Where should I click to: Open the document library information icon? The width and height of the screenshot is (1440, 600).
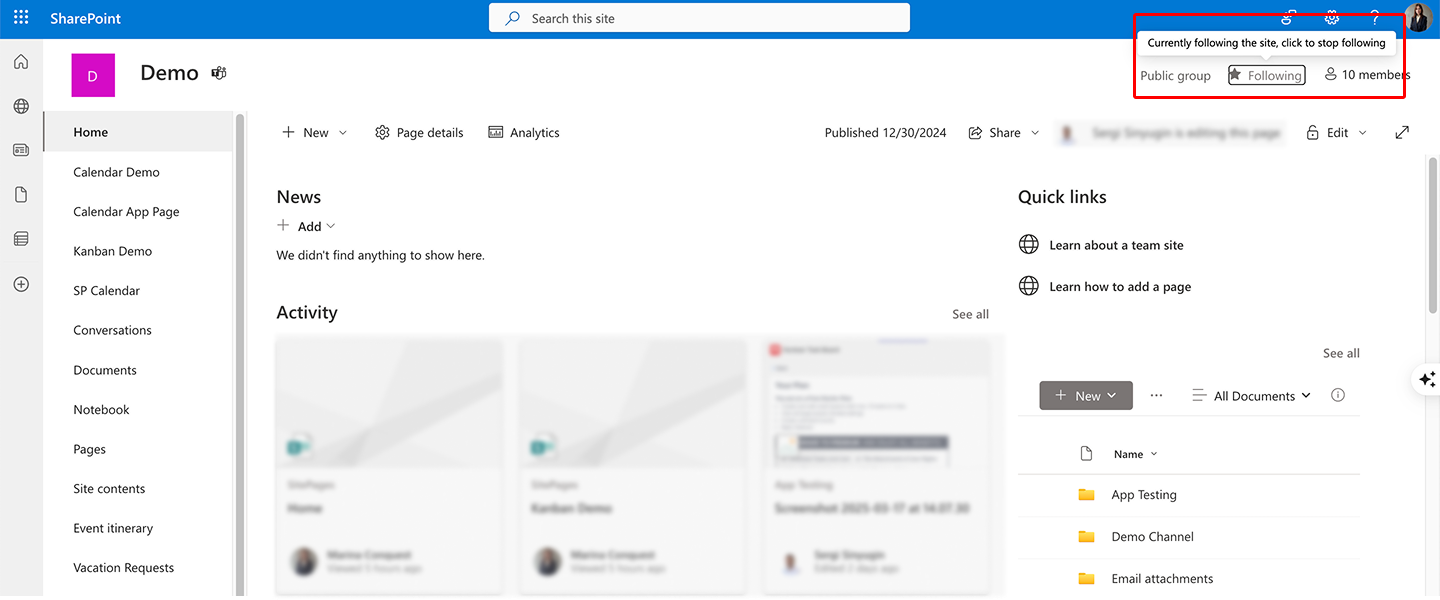(x=1338, y=395)
